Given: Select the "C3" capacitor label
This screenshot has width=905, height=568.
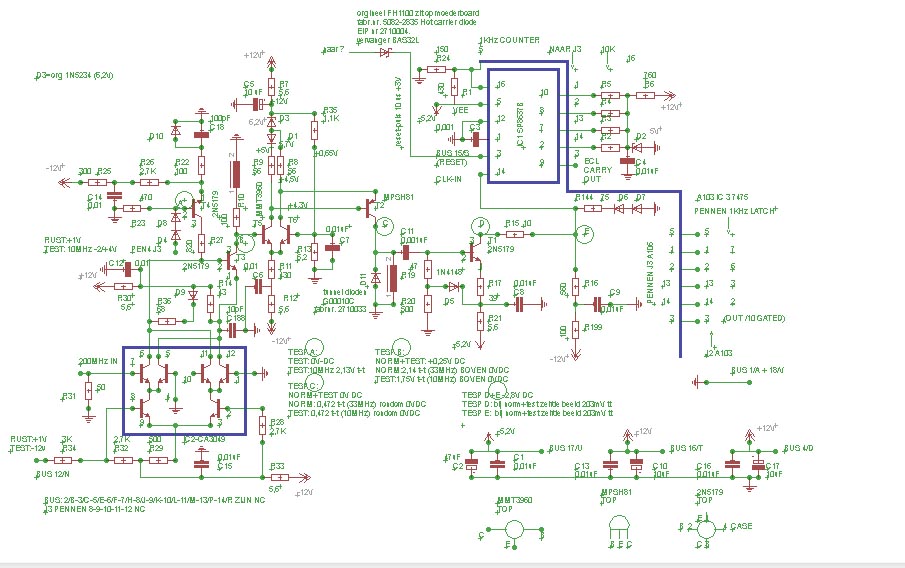Looking at the screenshot, I should pos(474,127).
